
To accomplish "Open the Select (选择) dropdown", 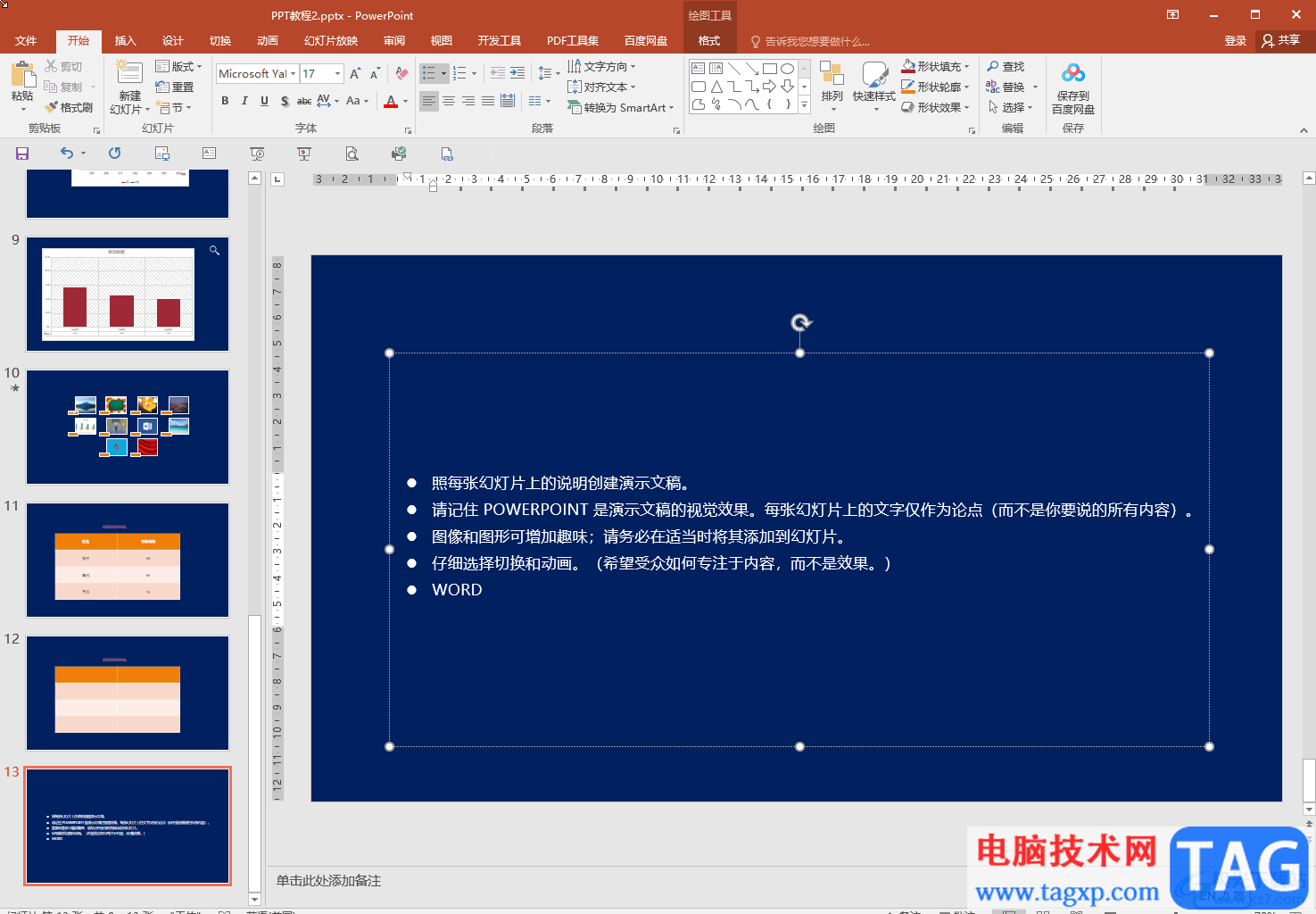I will (1010, 107).
